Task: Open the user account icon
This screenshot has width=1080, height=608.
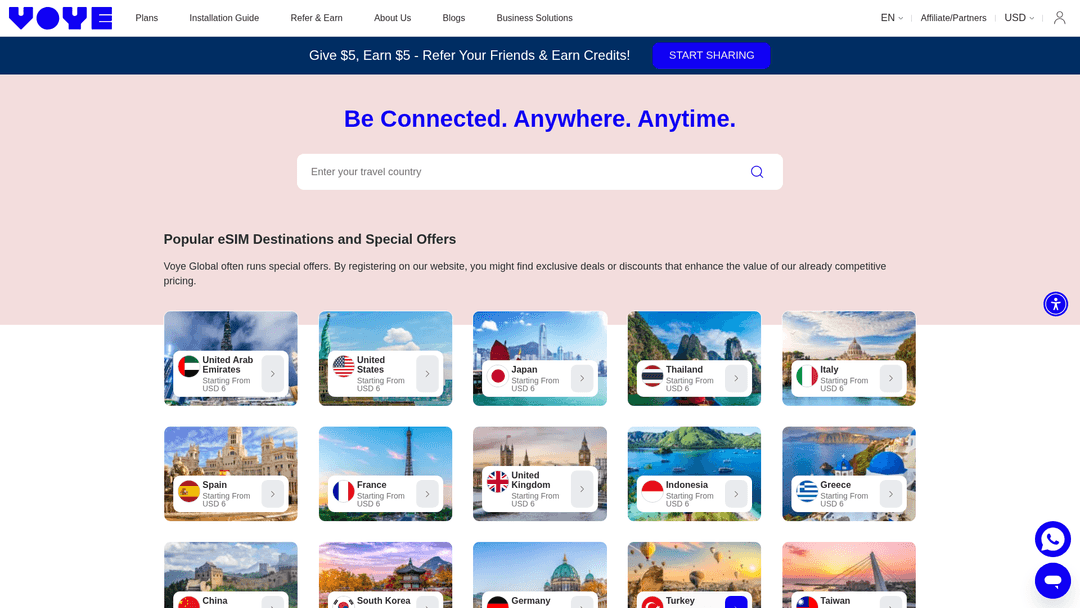Action: coord(1059,17)
